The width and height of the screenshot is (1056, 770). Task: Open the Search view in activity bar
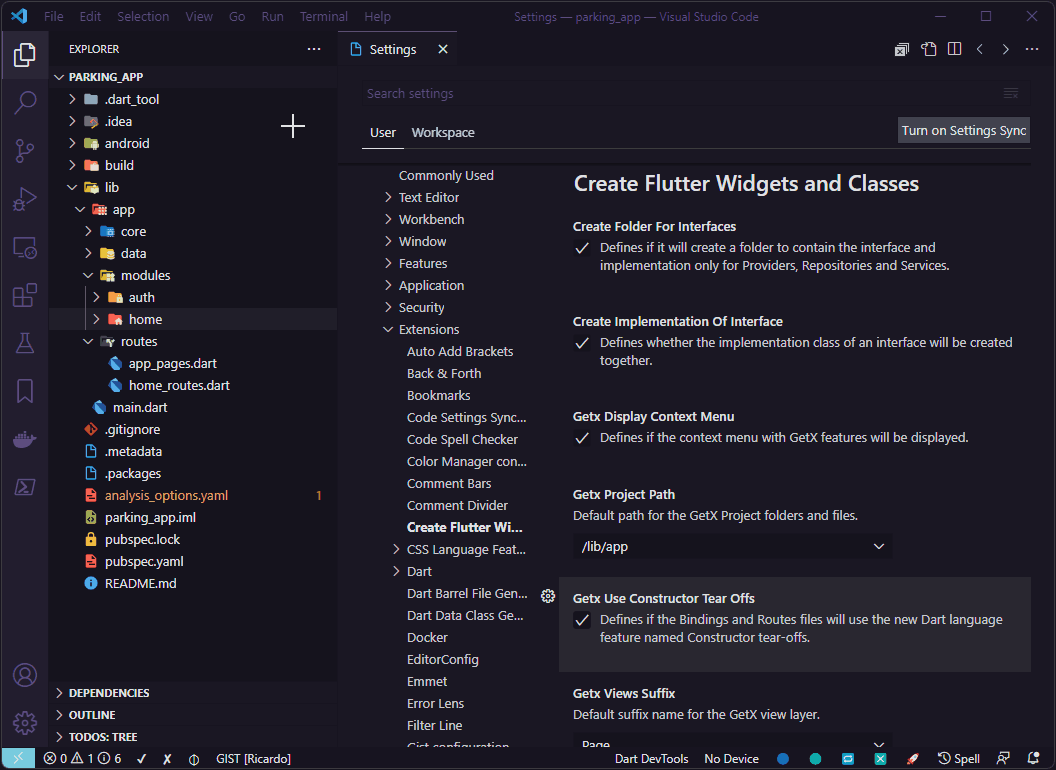(24, 102)
